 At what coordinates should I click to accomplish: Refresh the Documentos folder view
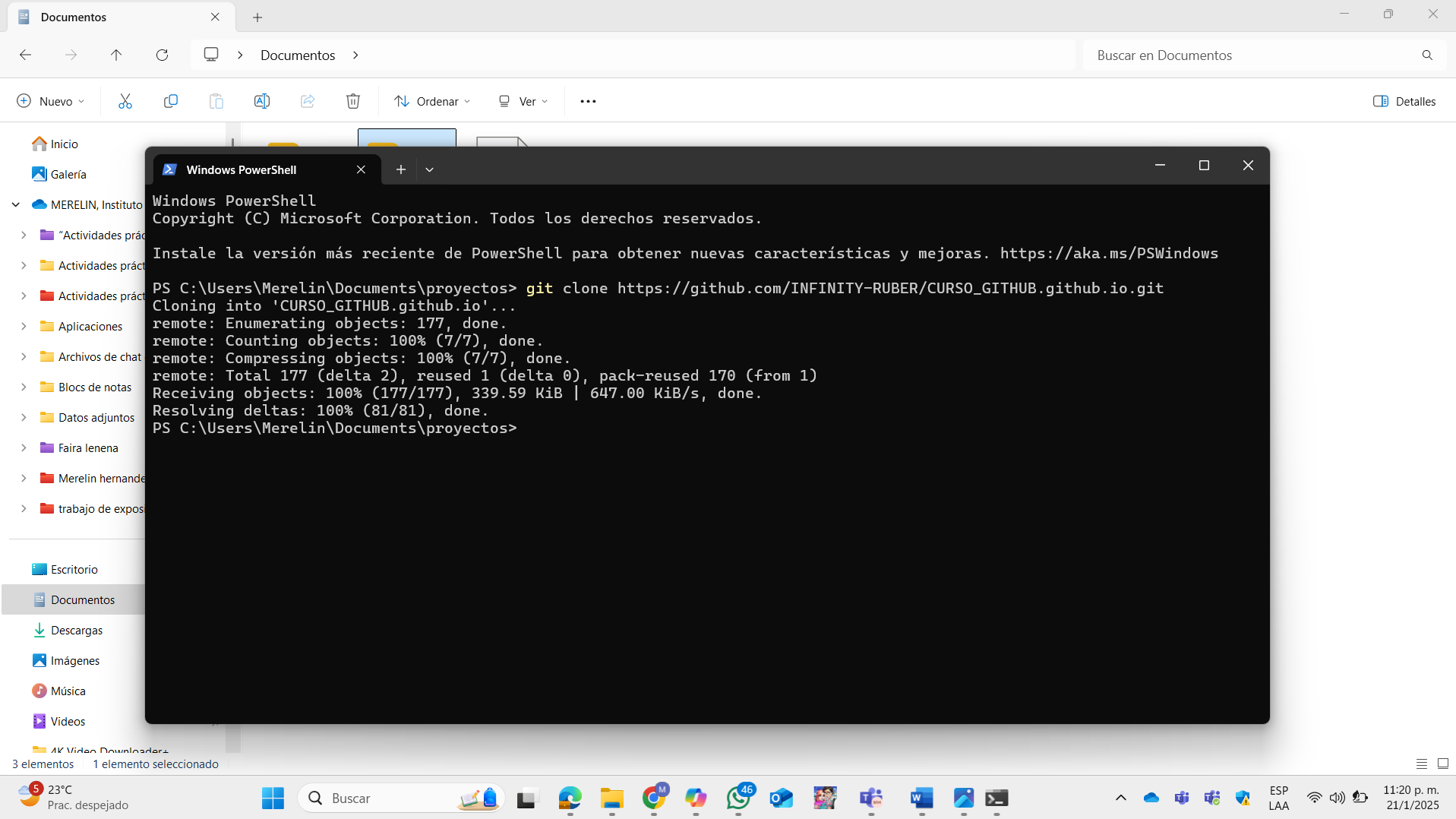[162, 55]
